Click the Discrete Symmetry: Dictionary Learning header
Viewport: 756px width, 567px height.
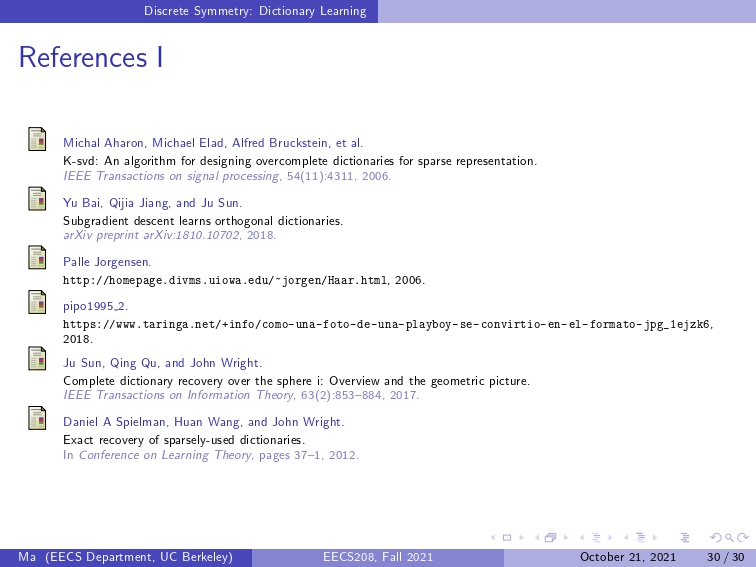(x=255, y=11)
